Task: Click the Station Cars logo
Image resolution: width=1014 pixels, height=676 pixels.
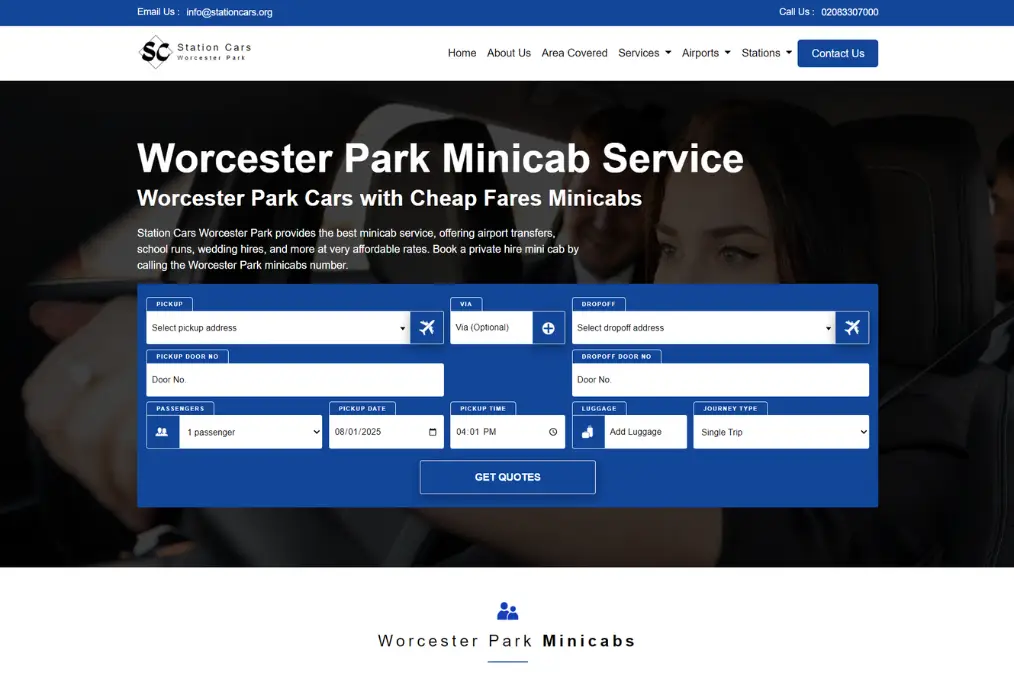Action: tap(195, 52)
